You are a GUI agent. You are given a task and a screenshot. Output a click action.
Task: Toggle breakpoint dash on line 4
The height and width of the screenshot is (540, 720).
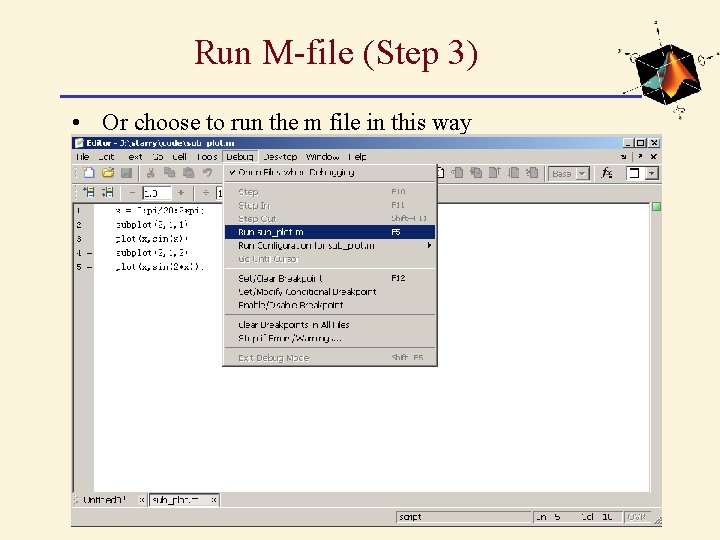coord(89,253)
